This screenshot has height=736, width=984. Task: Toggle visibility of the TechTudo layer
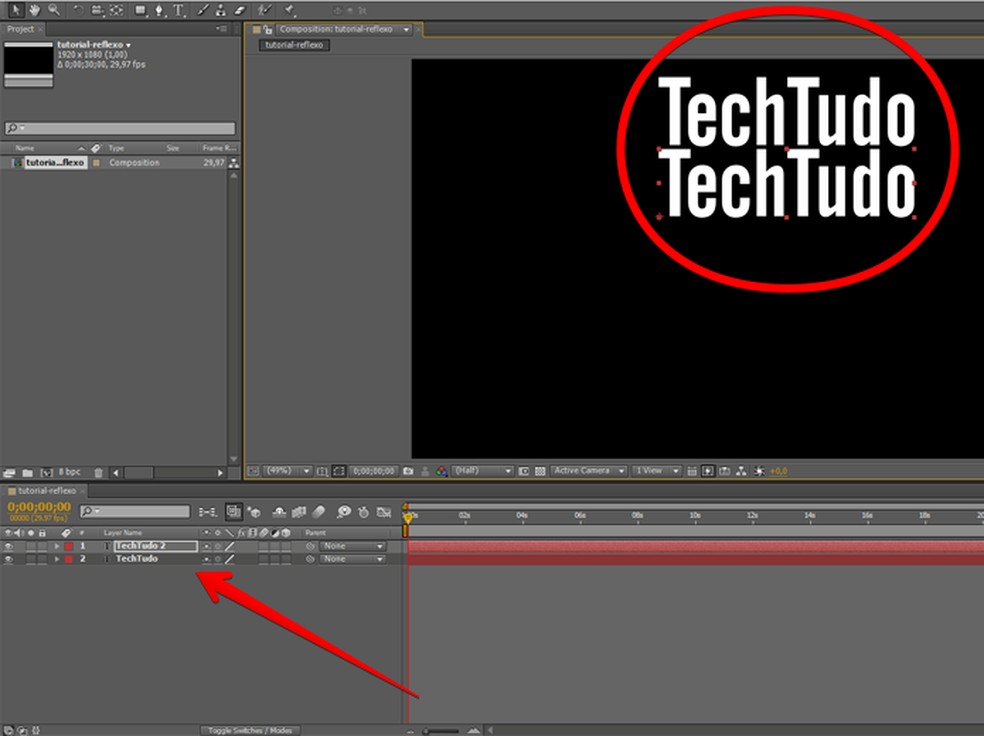[x=9, y=559]
